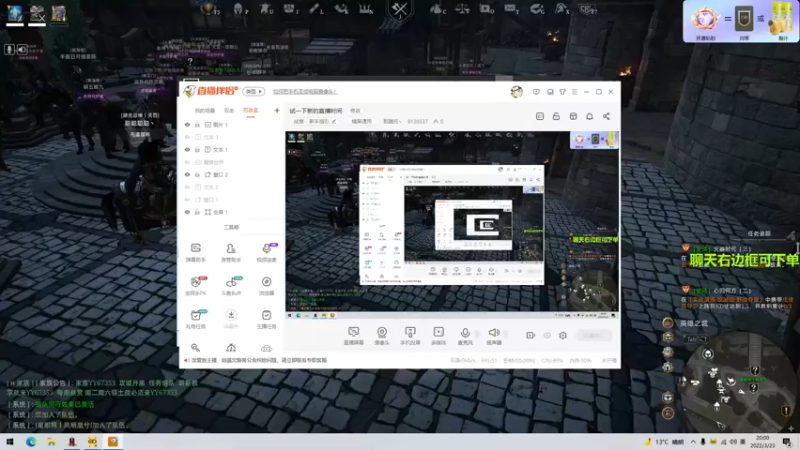This screenshot has width=800, height=450.
Task: Toggle visibility of the 窗口 2 layer
Action: 187,174
